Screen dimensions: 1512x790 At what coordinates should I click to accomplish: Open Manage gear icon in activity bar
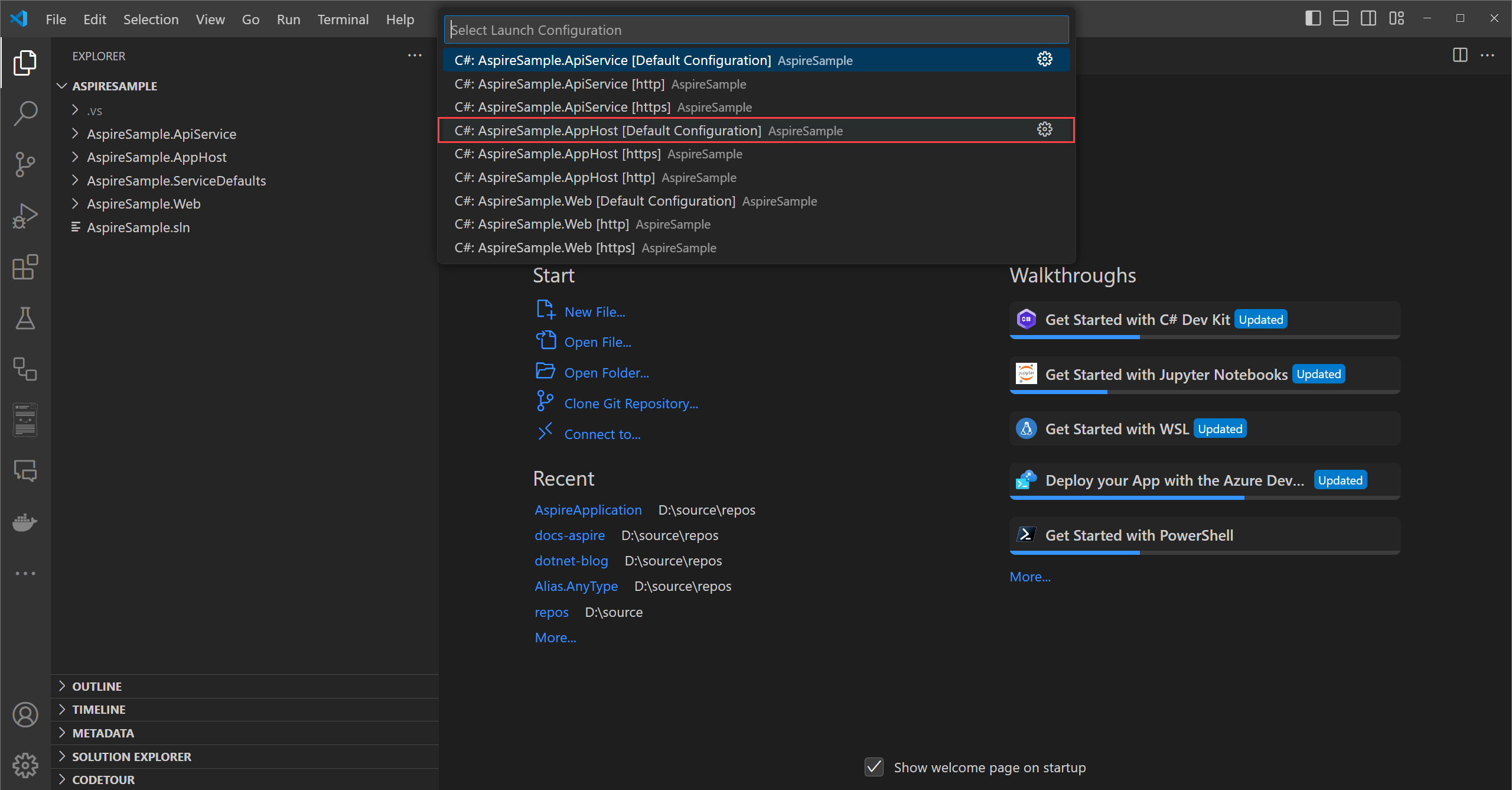[x=25, y=765]
